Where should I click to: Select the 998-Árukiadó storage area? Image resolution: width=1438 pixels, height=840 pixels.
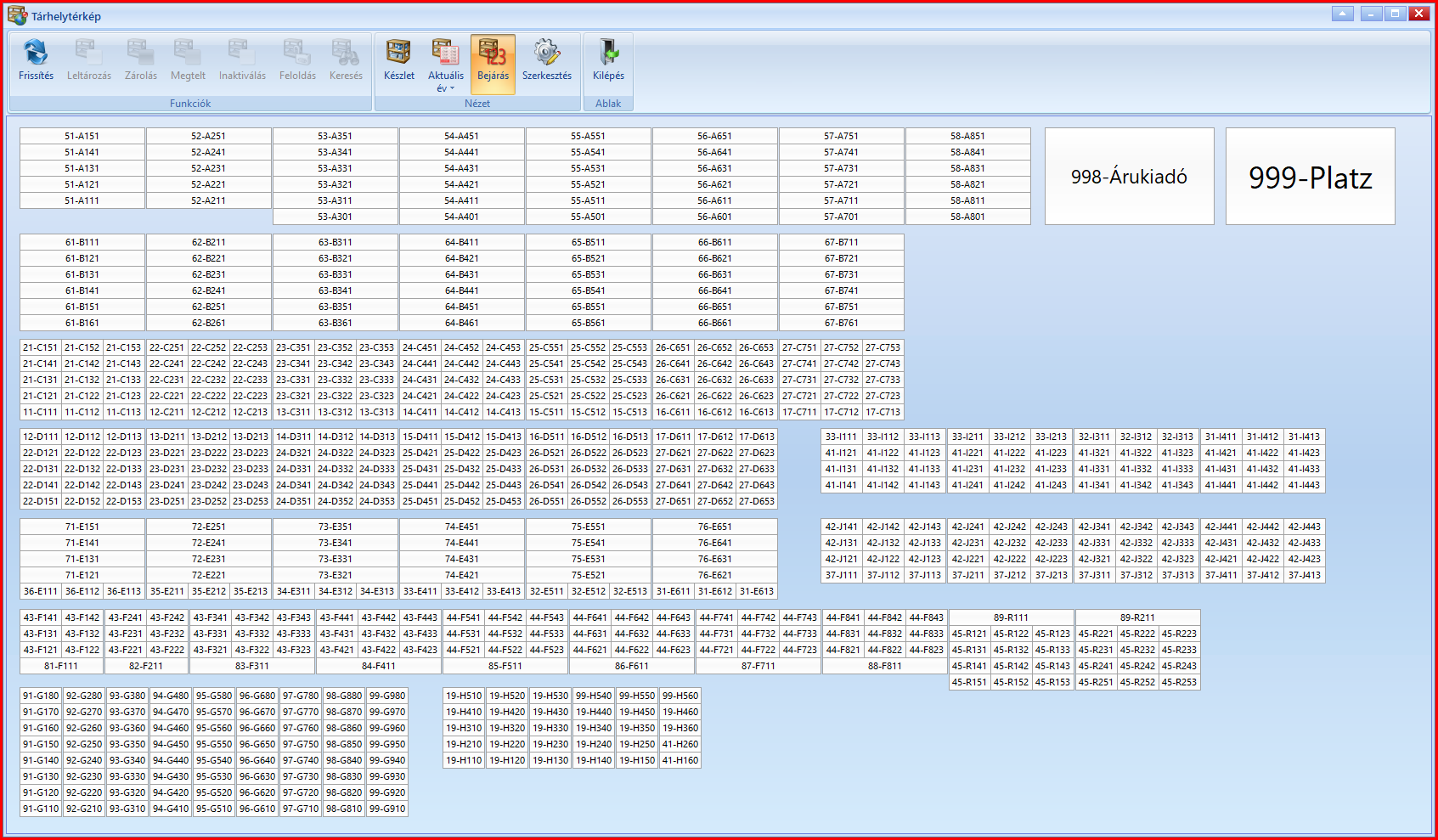click(1129, 177)
